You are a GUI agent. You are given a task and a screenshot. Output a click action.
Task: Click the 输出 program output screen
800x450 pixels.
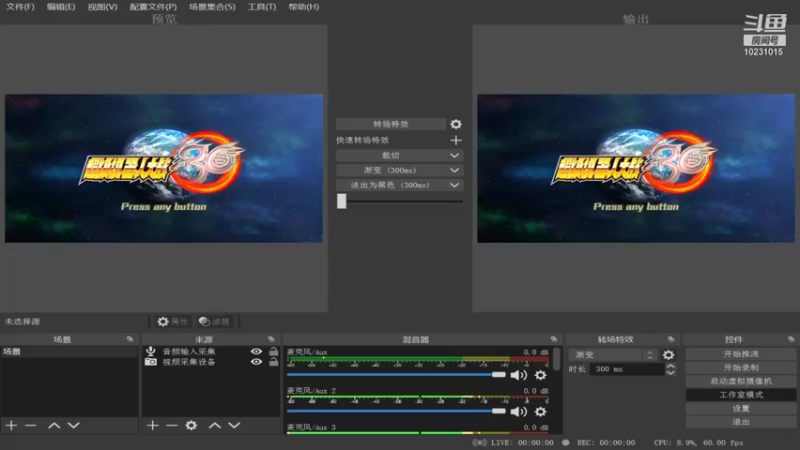[x=636, y=168]
